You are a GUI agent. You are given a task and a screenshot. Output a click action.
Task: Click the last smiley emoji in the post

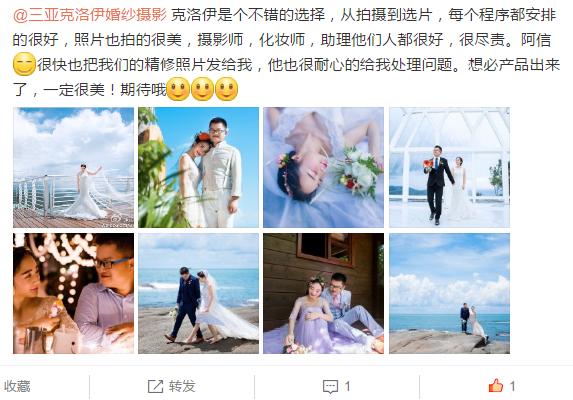[226, 89]
